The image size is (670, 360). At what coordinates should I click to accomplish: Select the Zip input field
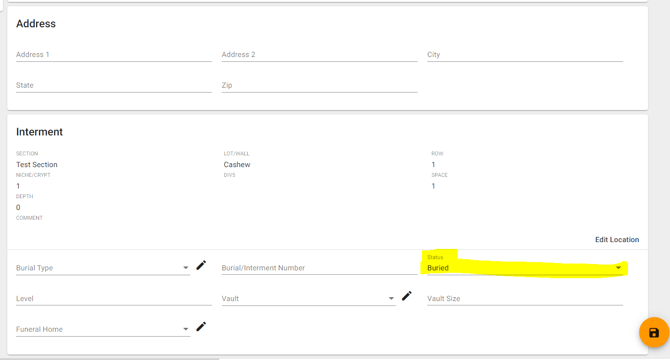tap(319, 85)
